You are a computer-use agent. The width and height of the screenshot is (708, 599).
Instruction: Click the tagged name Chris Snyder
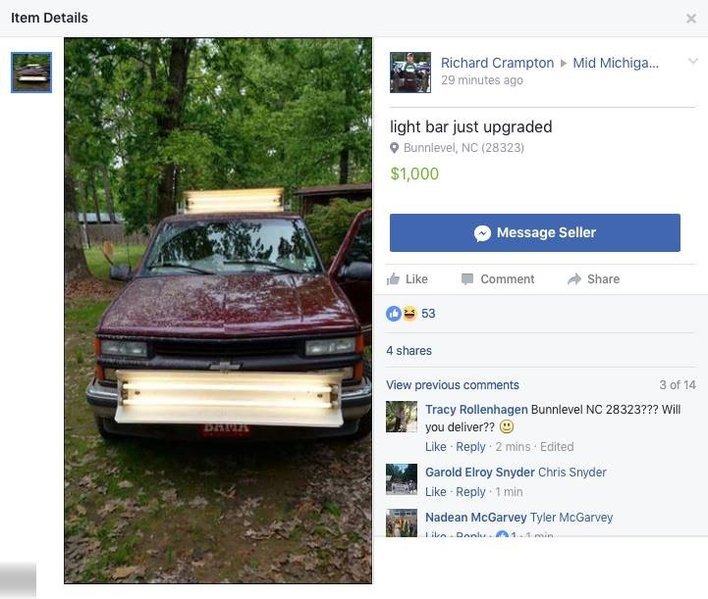[572, 472]
